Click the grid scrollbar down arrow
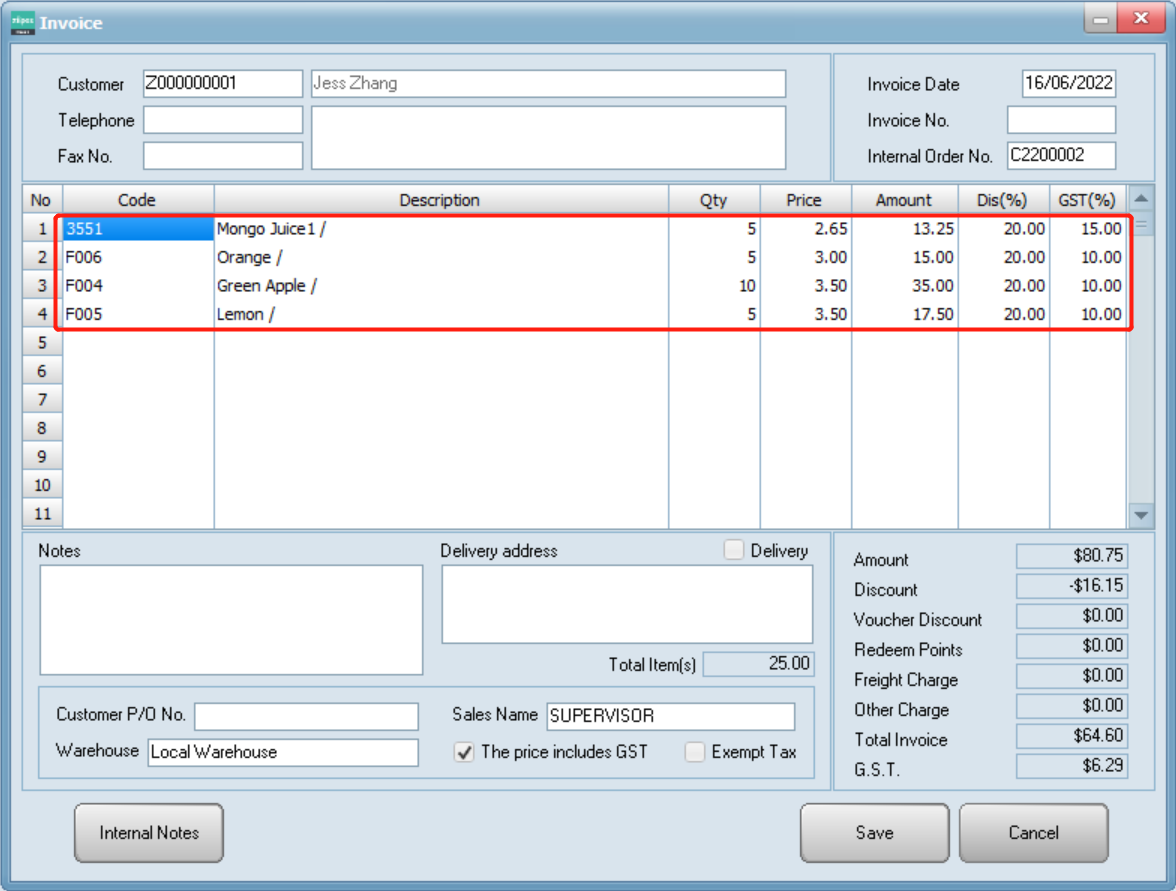 click(1140, 513)
